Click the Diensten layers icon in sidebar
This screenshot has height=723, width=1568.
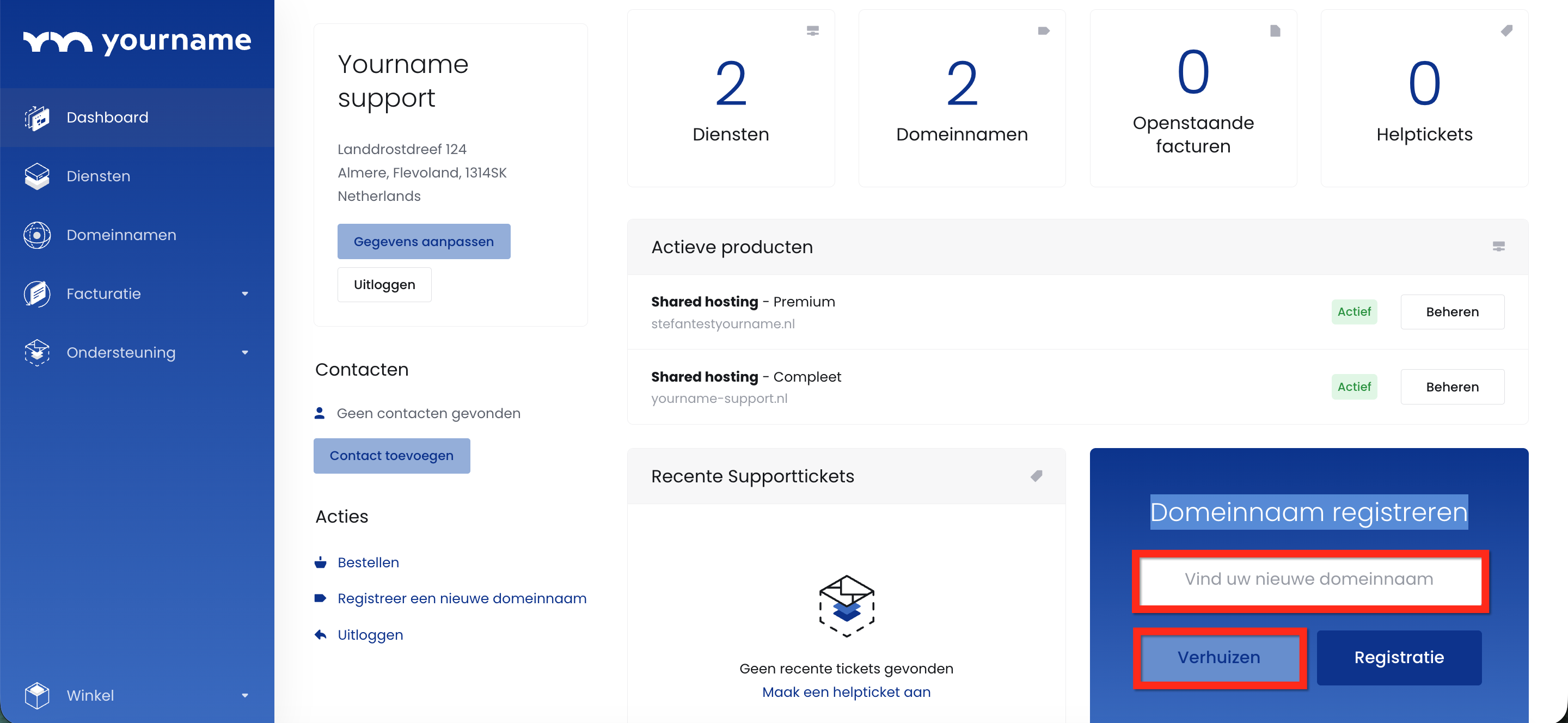pyautogui.click(x=37, y=176)
